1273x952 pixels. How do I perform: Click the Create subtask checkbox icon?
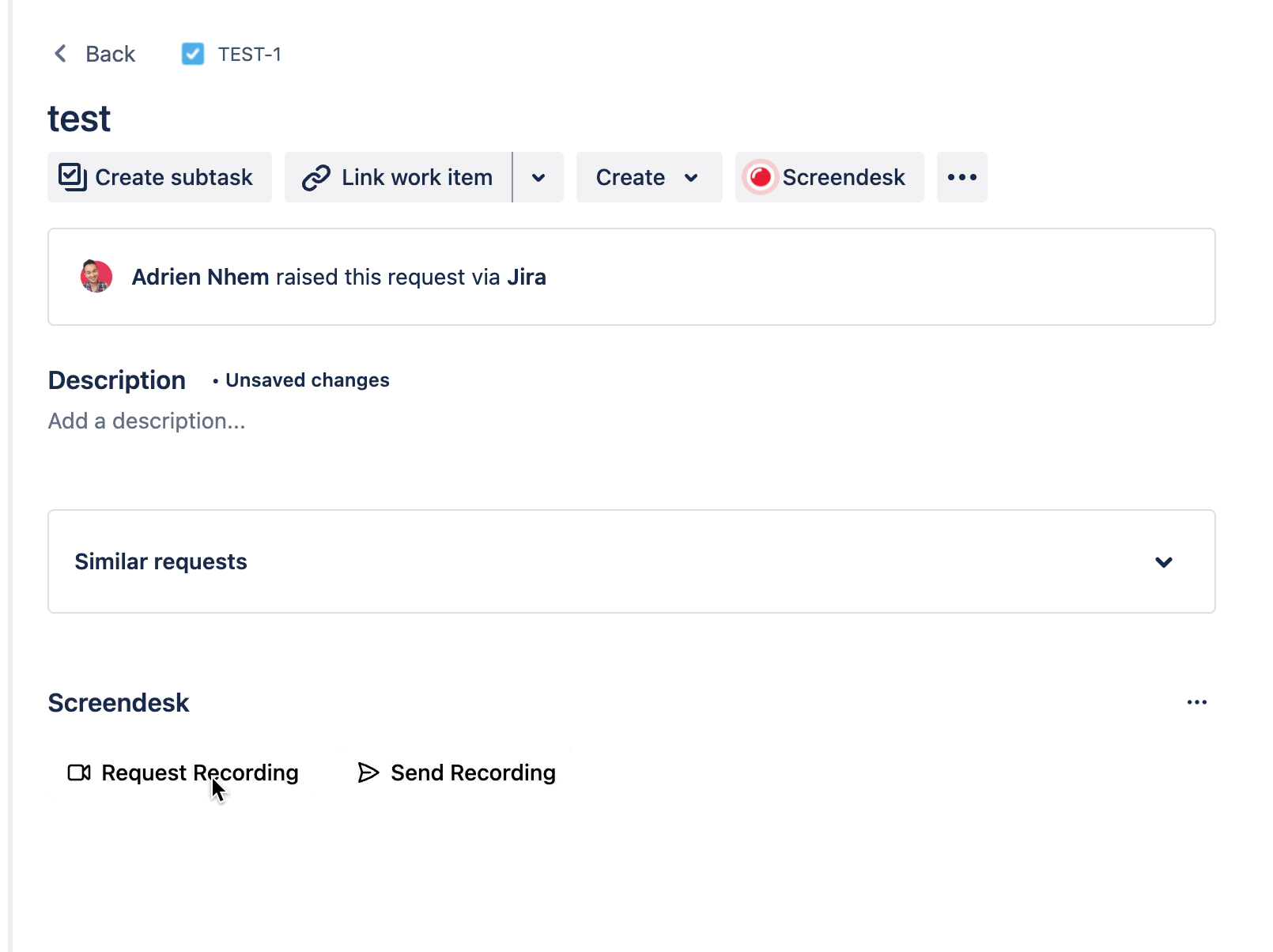click(73, 177)
